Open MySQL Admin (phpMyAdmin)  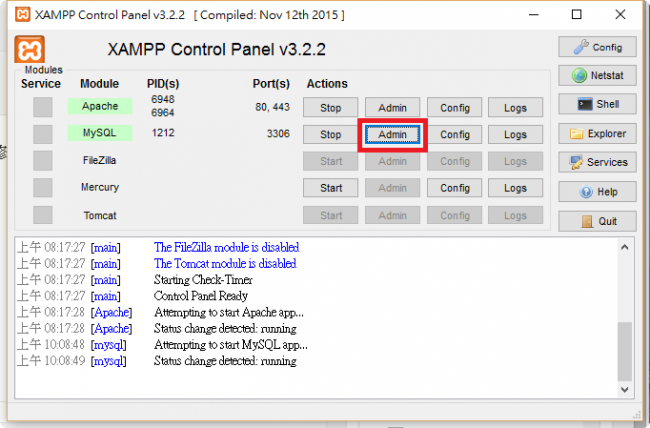(x=392, y=134)
